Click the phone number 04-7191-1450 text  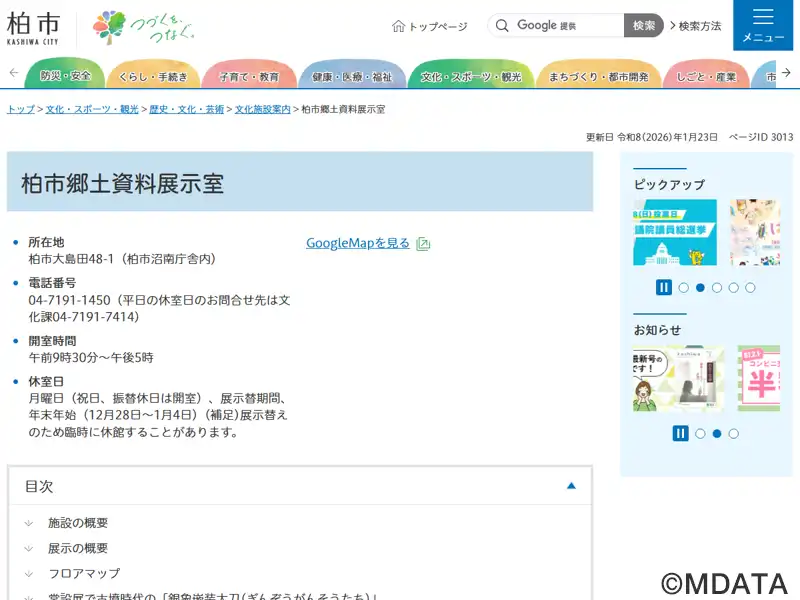(69, 300)
